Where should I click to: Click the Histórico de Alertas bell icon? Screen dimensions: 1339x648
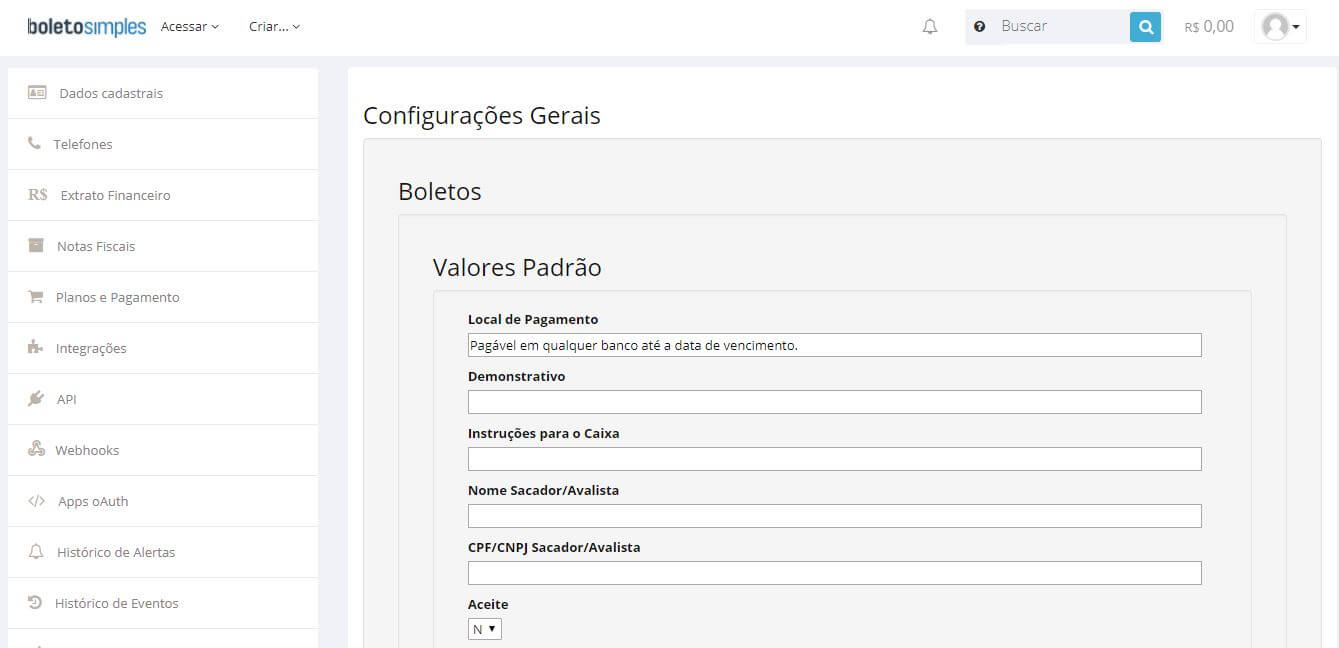coord(37,552)
